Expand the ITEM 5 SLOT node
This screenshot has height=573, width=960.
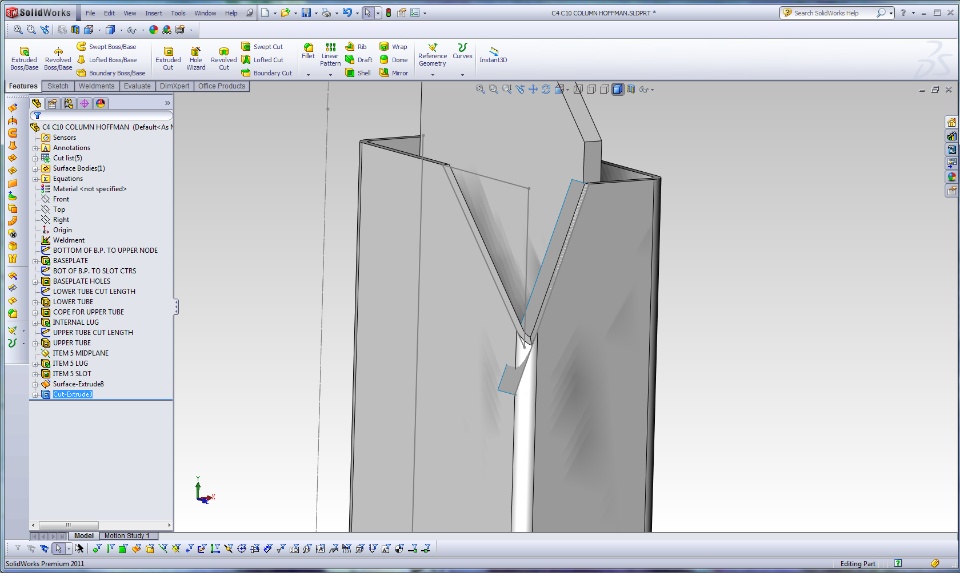[36, 374]
